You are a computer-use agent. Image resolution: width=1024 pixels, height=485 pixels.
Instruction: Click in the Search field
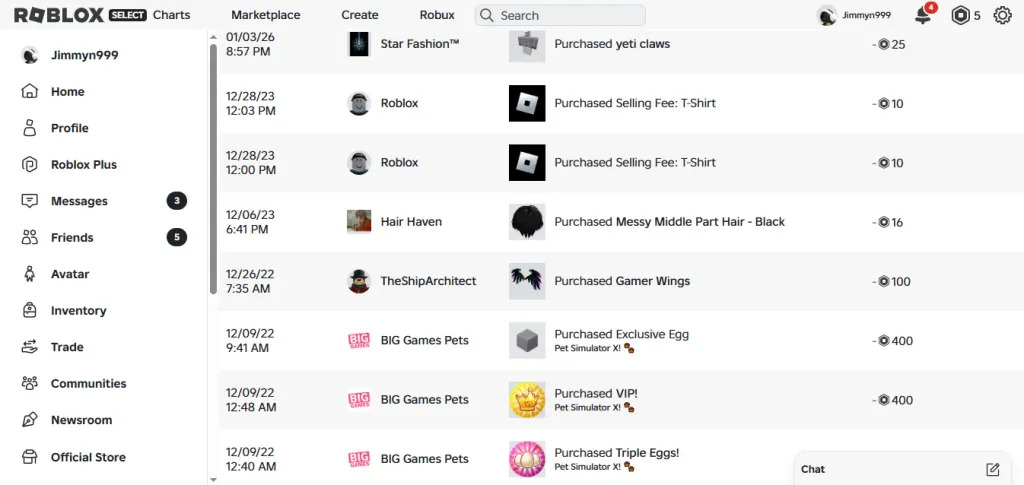click(x=560, y=15)
